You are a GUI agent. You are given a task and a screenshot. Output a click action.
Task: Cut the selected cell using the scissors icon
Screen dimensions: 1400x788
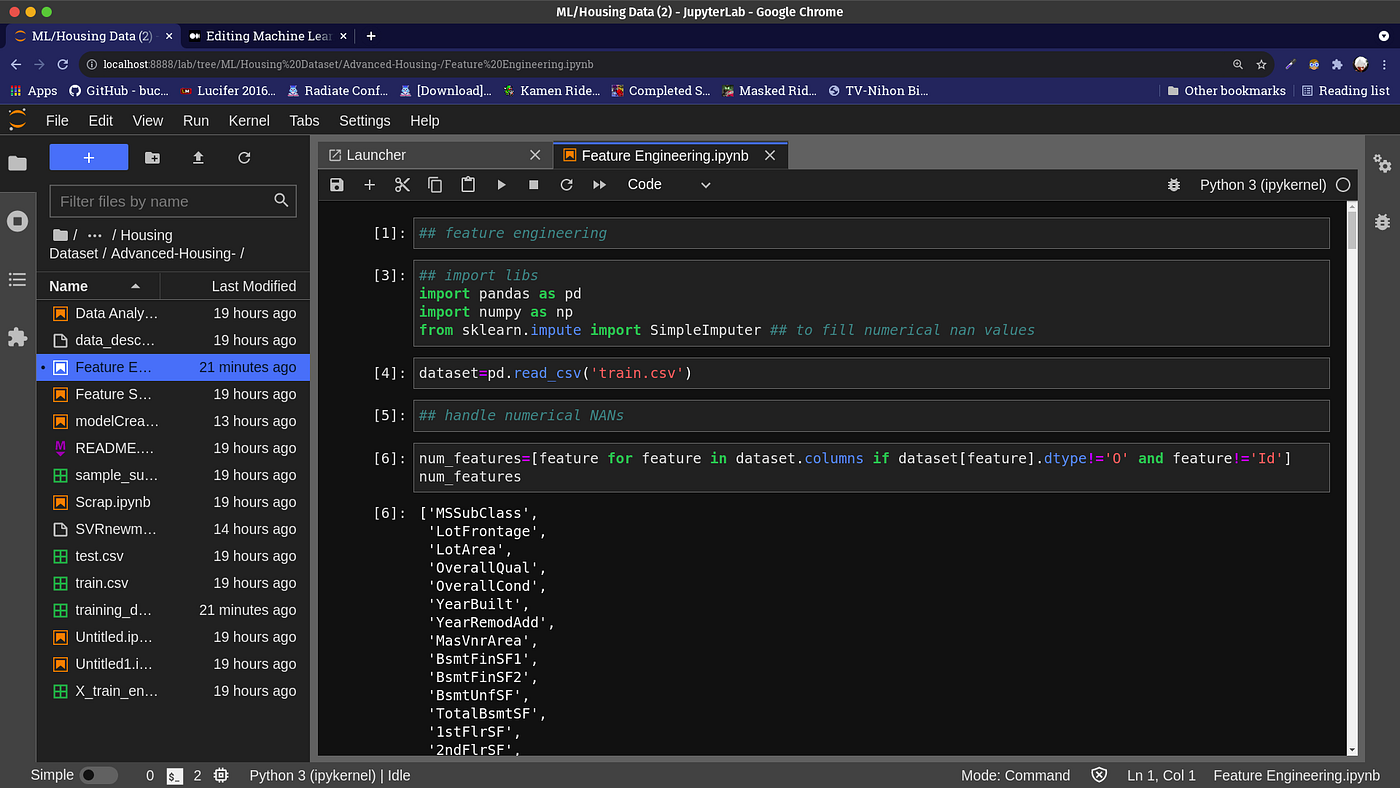(402, 185)
